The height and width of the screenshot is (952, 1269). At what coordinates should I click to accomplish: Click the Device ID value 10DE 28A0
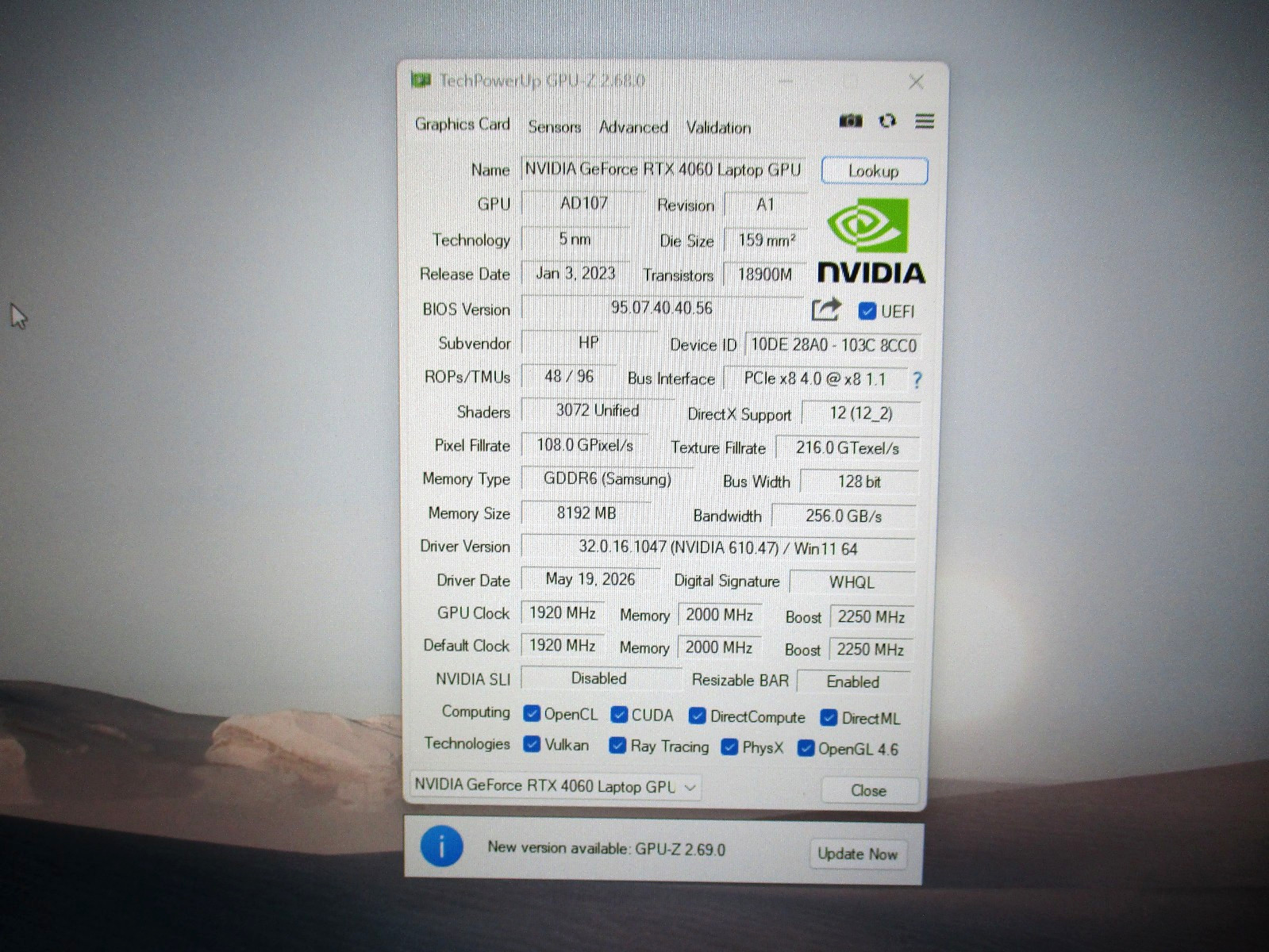coord(833,345)
